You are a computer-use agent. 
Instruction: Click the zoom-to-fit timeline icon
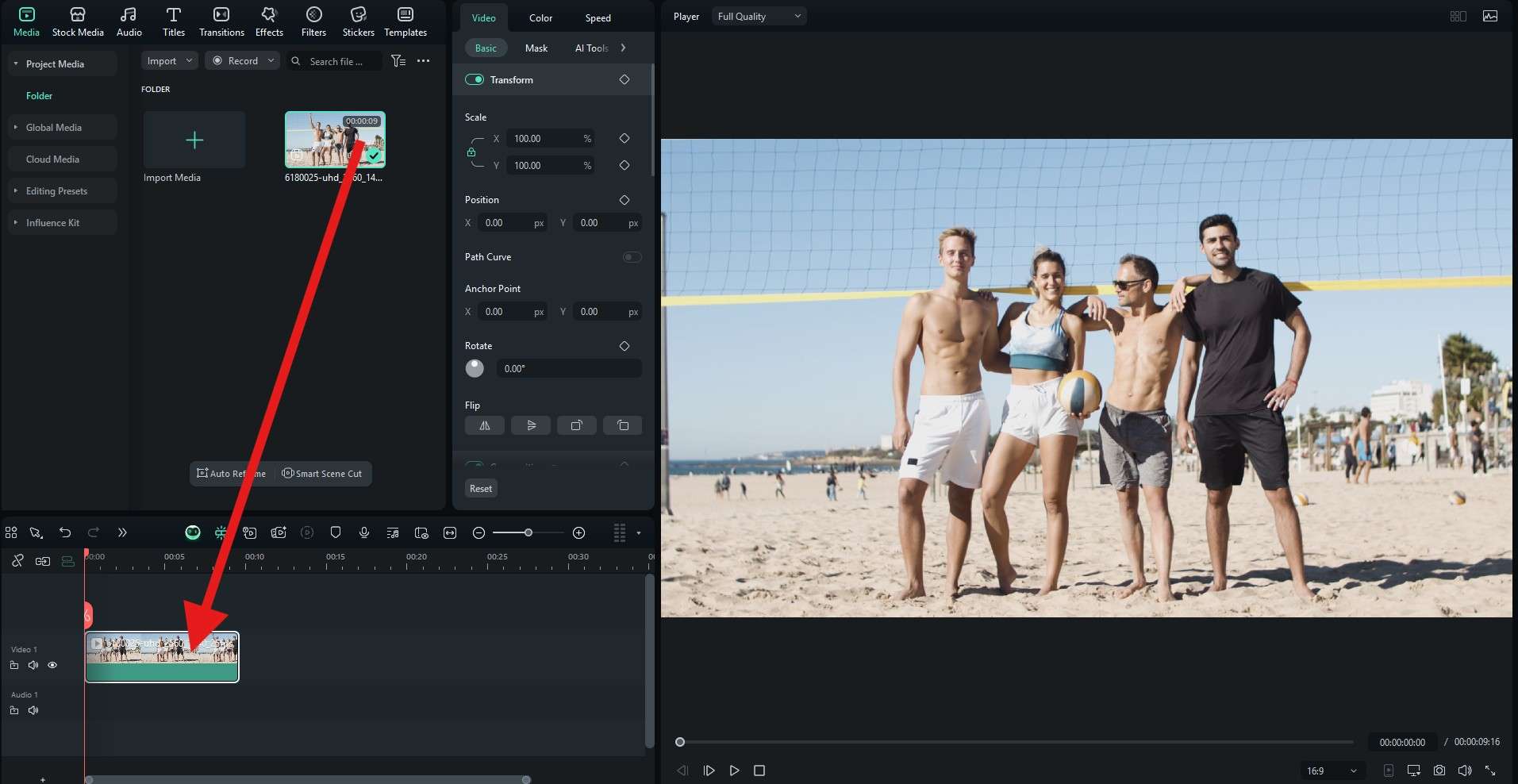(x=450, y=532)
